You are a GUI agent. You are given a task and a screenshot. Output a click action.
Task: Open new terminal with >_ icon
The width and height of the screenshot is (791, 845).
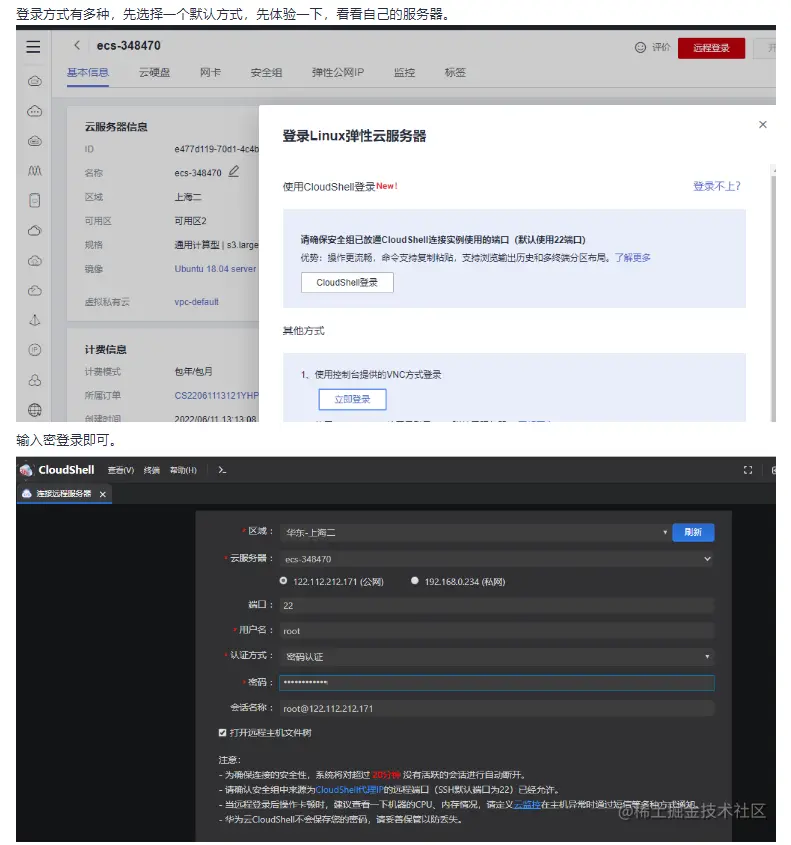[x=222, y=470]
